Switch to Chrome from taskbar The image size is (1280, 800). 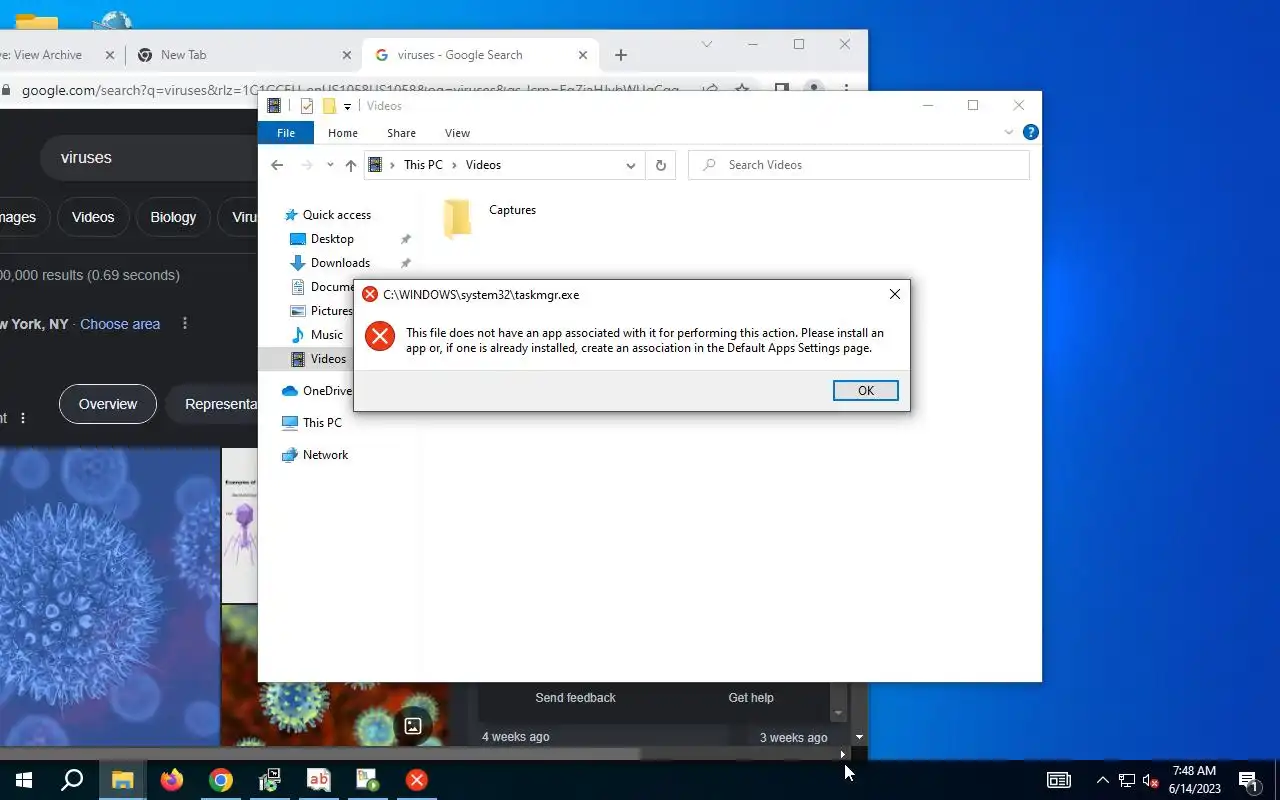(x=221, y=780)
